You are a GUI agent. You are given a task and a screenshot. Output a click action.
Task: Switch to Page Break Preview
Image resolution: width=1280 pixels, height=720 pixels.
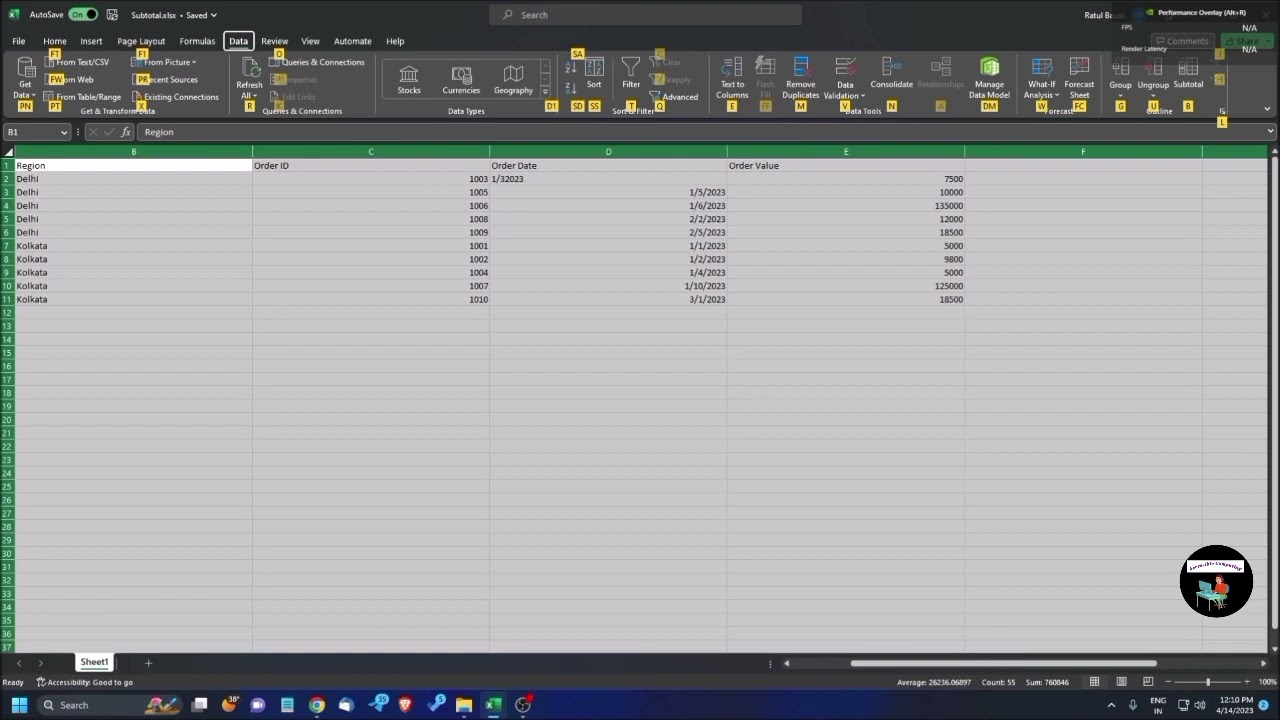pos(1148,682)
